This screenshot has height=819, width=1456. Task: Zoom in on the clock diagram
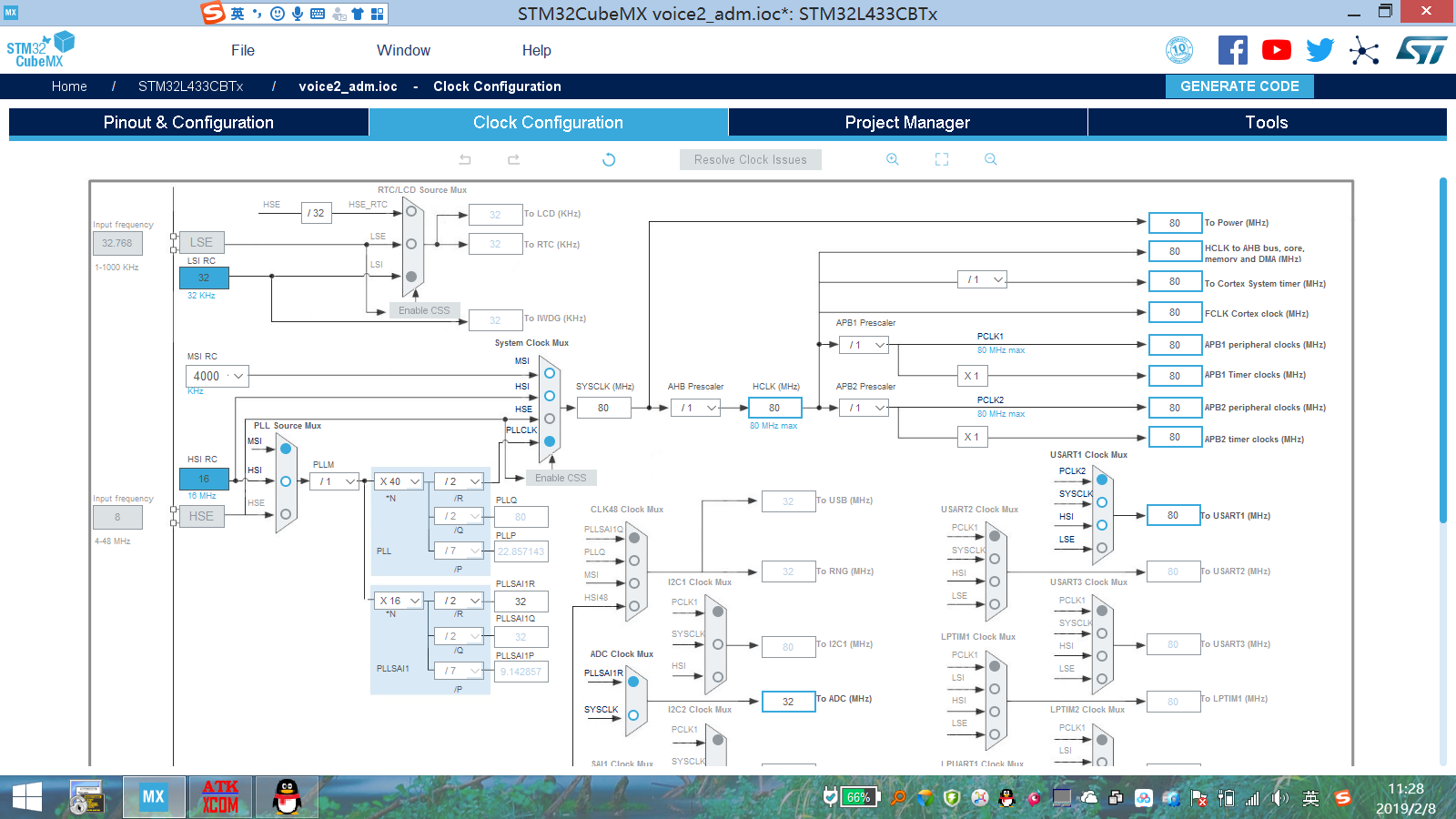893,159
